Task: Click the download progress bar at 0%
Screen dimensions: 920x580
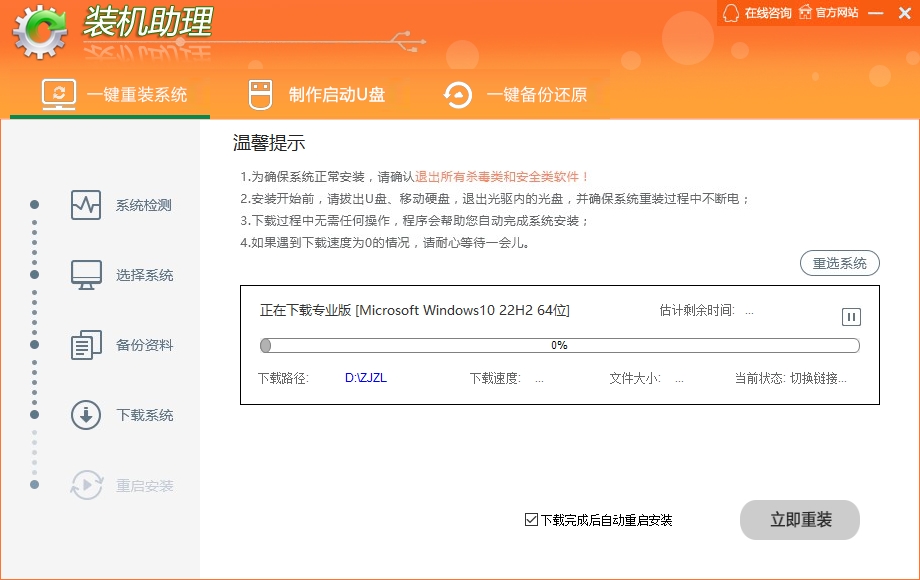Action: click(x=560, y=345)
